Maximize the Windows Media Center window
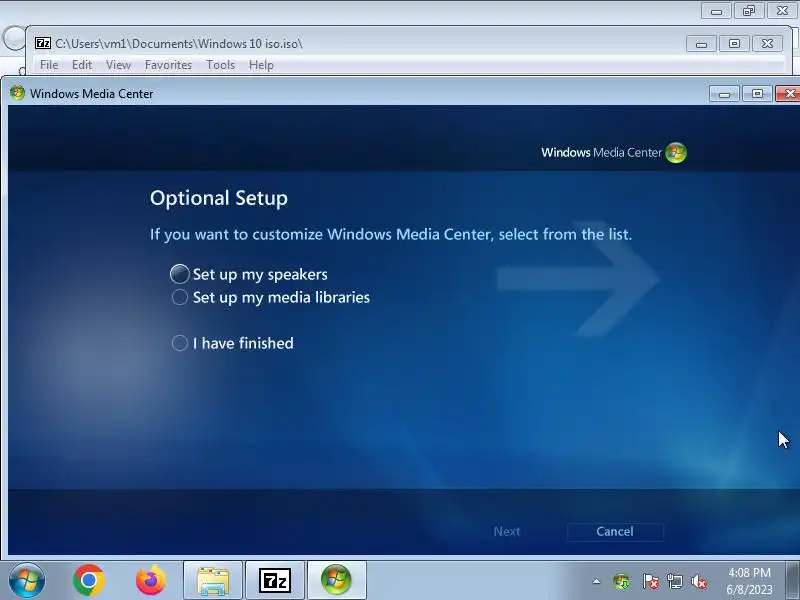 tap(758, 94)
